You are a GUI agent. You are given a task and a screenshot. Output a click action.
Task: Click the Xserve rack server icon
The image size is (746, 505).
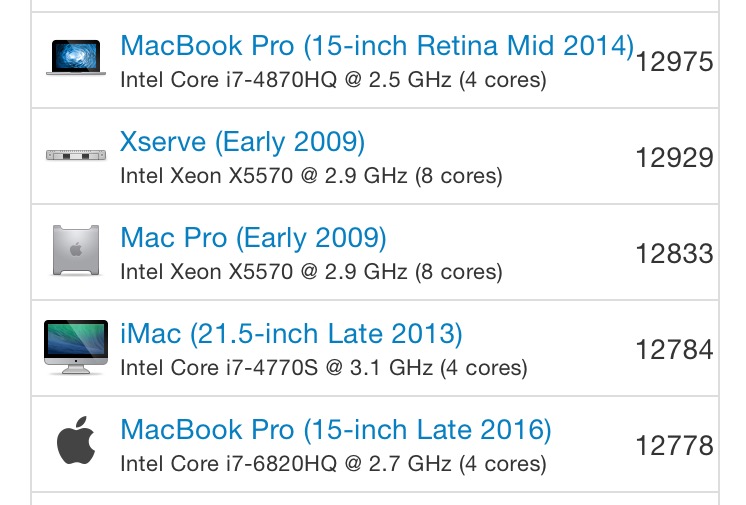[76, 155]
